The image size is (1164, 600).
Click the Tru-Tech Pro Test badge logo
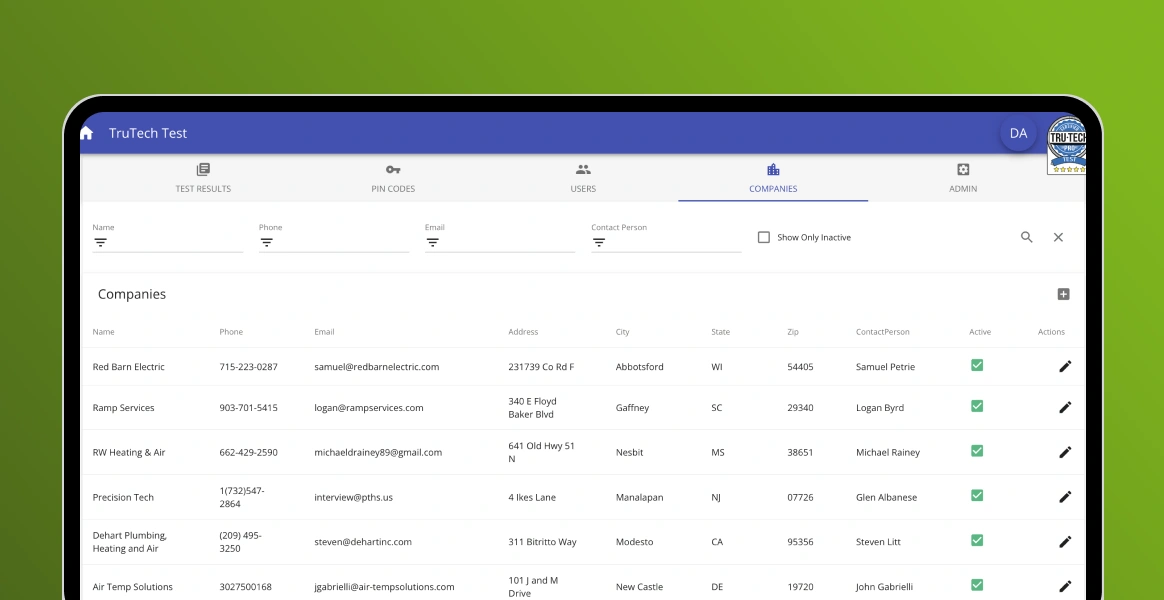tap(1067, 146)
